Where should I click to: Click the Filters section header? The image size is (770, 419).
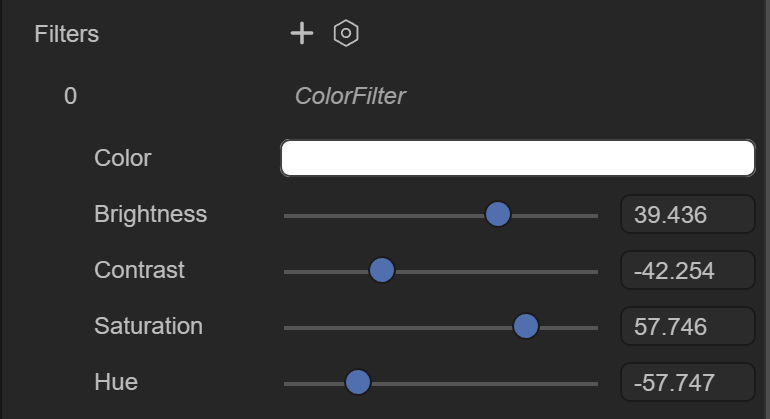[x=66, y=34]
